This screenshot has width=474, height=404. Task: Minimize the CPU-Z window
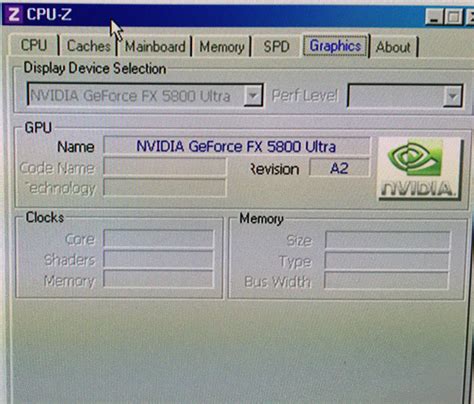435,16
